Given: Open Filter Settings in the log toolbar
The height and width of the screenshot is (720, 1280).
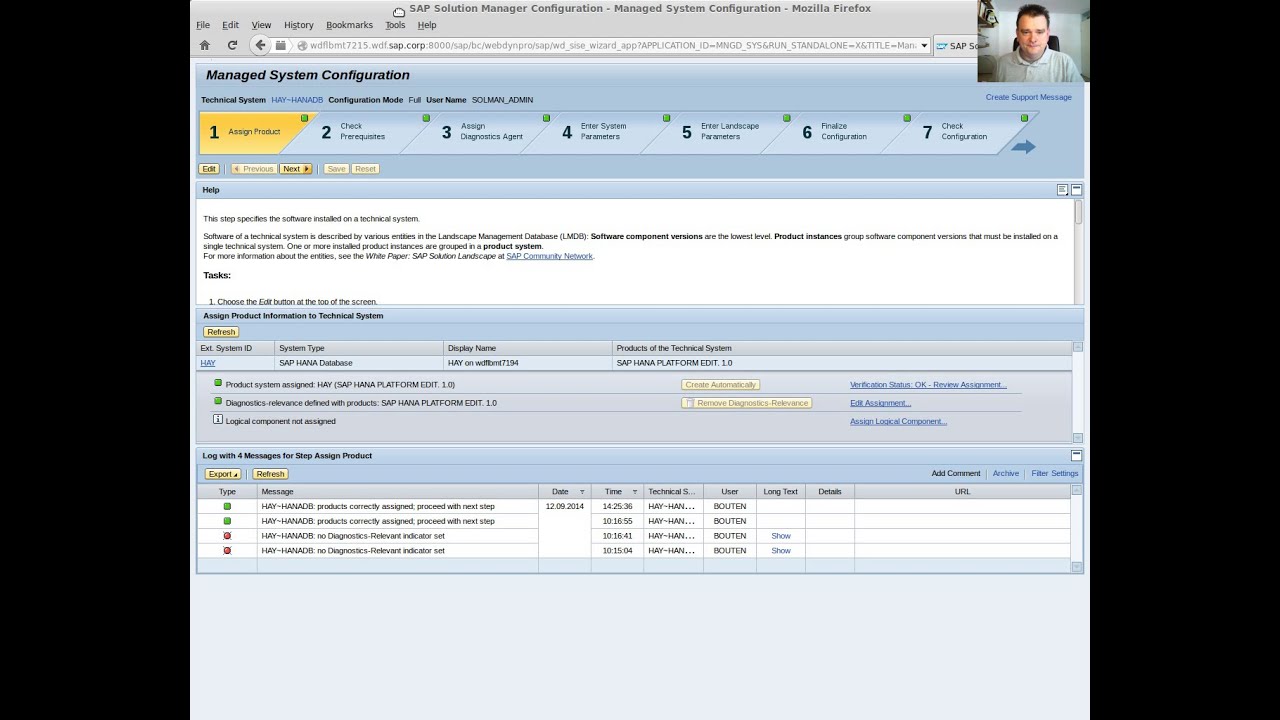Looking at the screenshot, I should point(1055,474).
